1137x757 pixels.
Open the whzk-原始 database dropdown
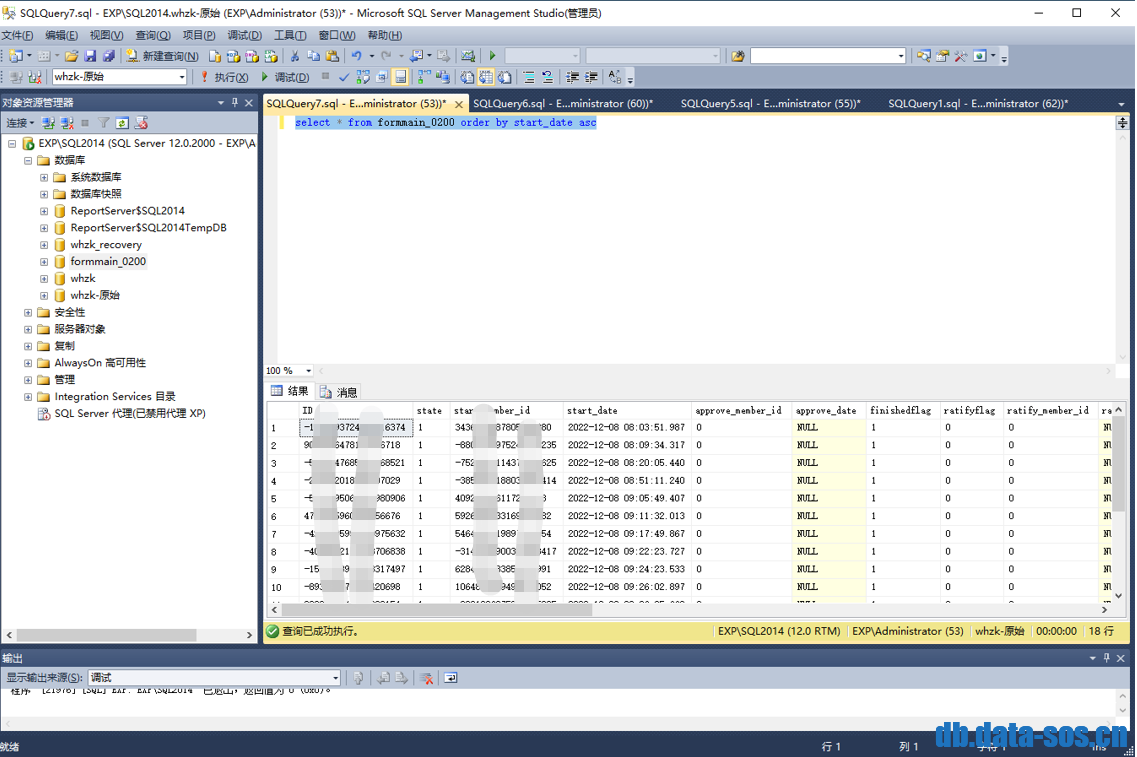182,77
